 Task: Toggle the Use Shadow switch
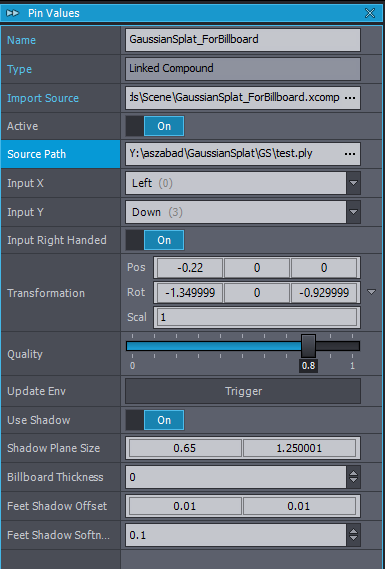pos(155,420)
